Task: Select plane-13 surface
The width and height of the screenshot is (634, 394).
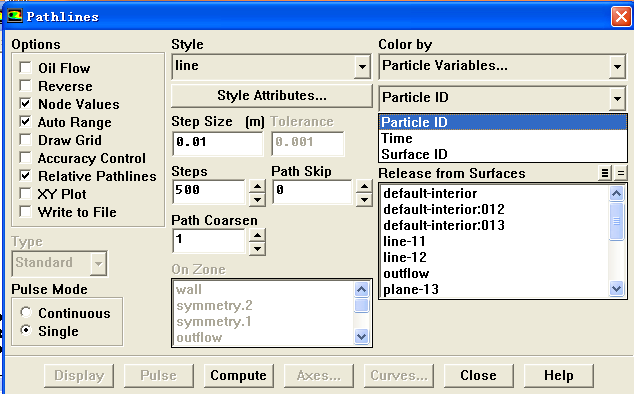Action: (494, 289)
